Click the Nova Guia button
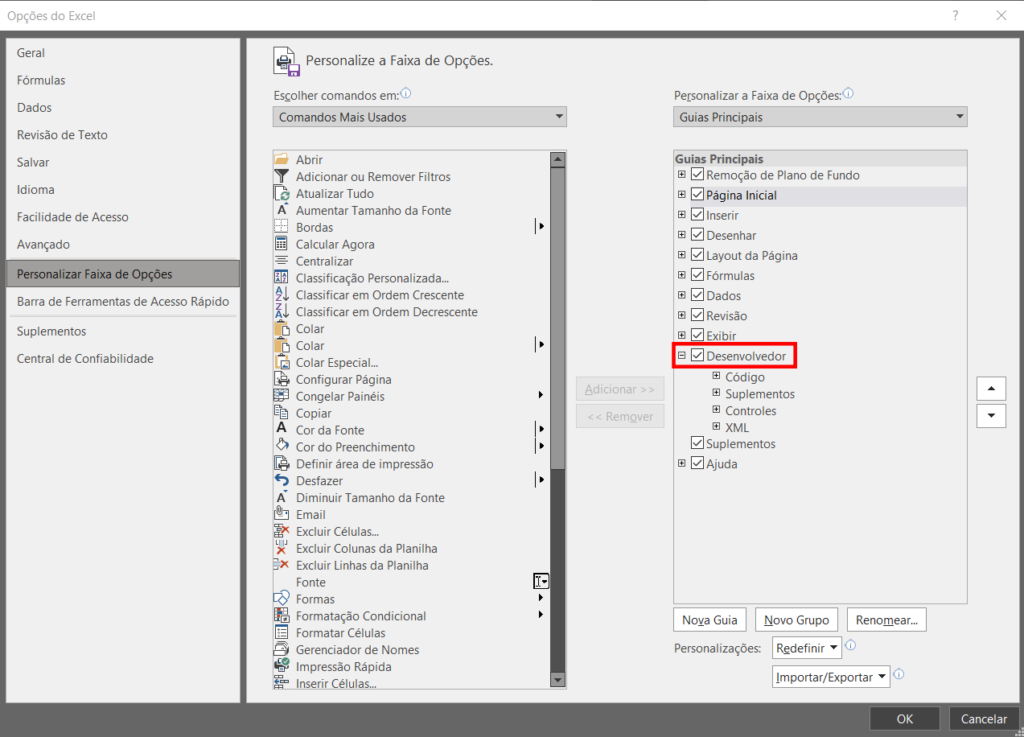The height and width of the screenshot is (737, 1024). click(709, 620)
